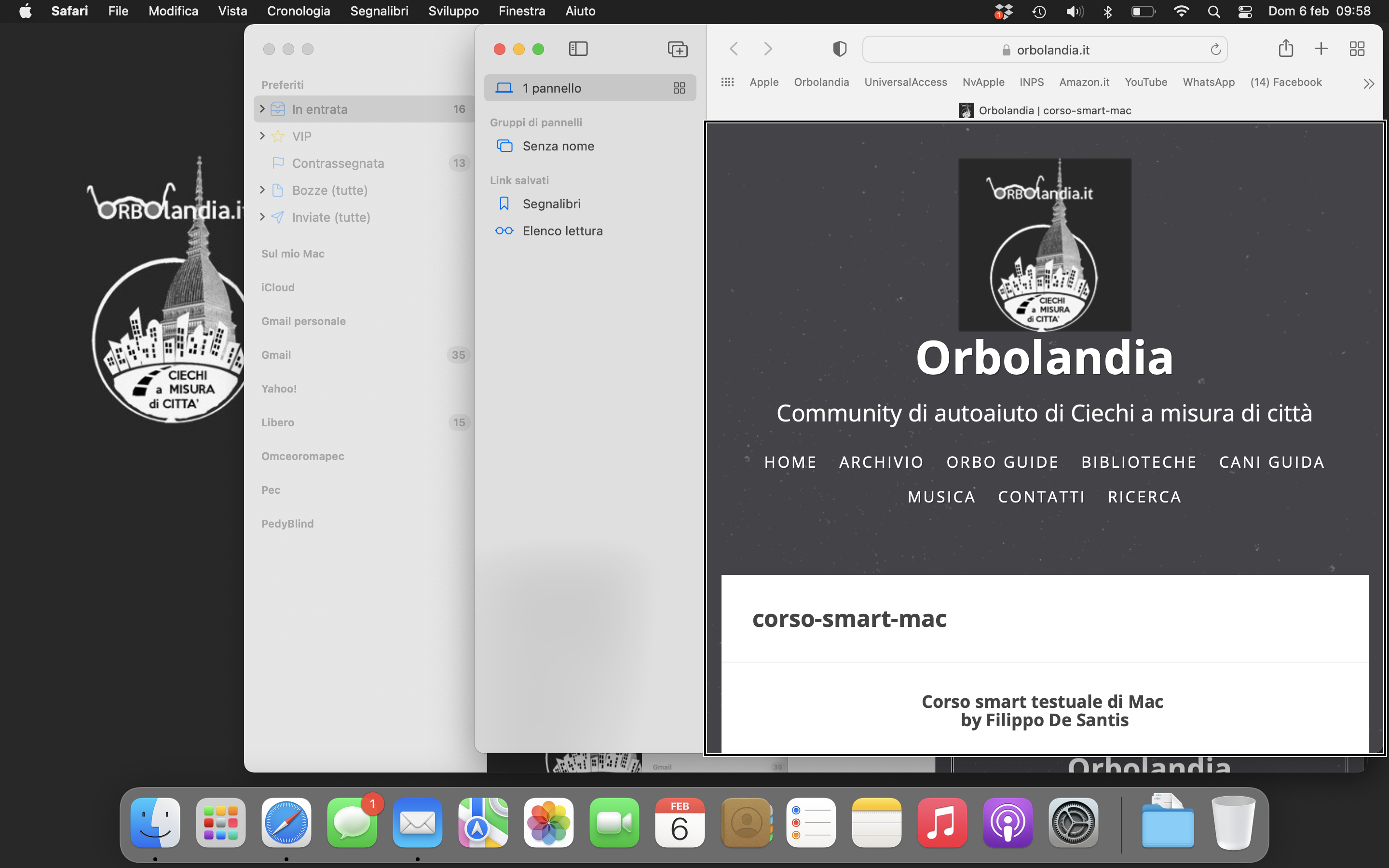Open the NvApple bookmark
The width and height of the screenshot is (1389, 868).
pos(983,82)
